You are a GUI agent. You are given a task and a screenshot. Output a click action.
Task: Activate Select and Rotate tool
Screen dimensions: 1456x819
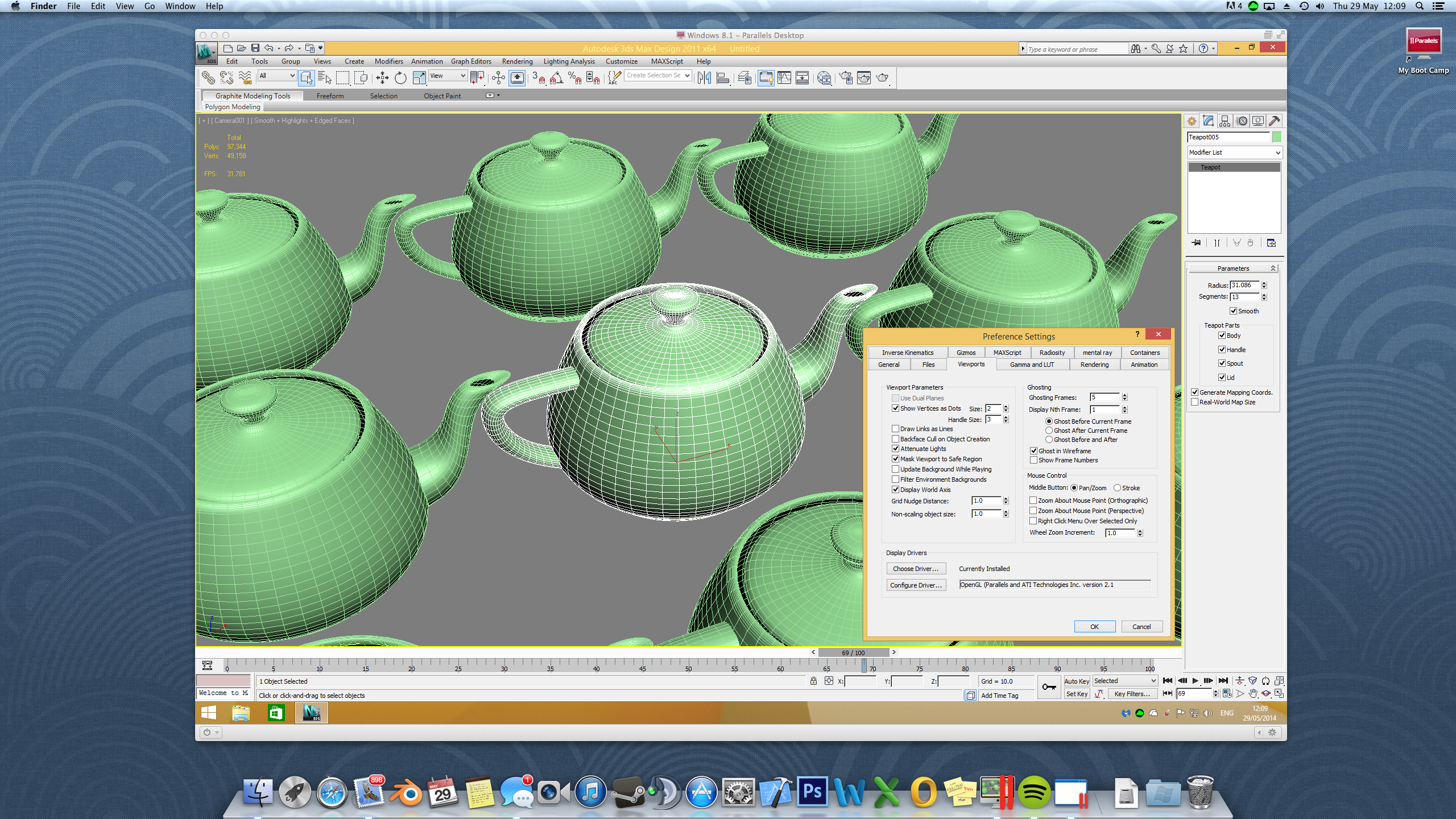(x=400, y=77)
